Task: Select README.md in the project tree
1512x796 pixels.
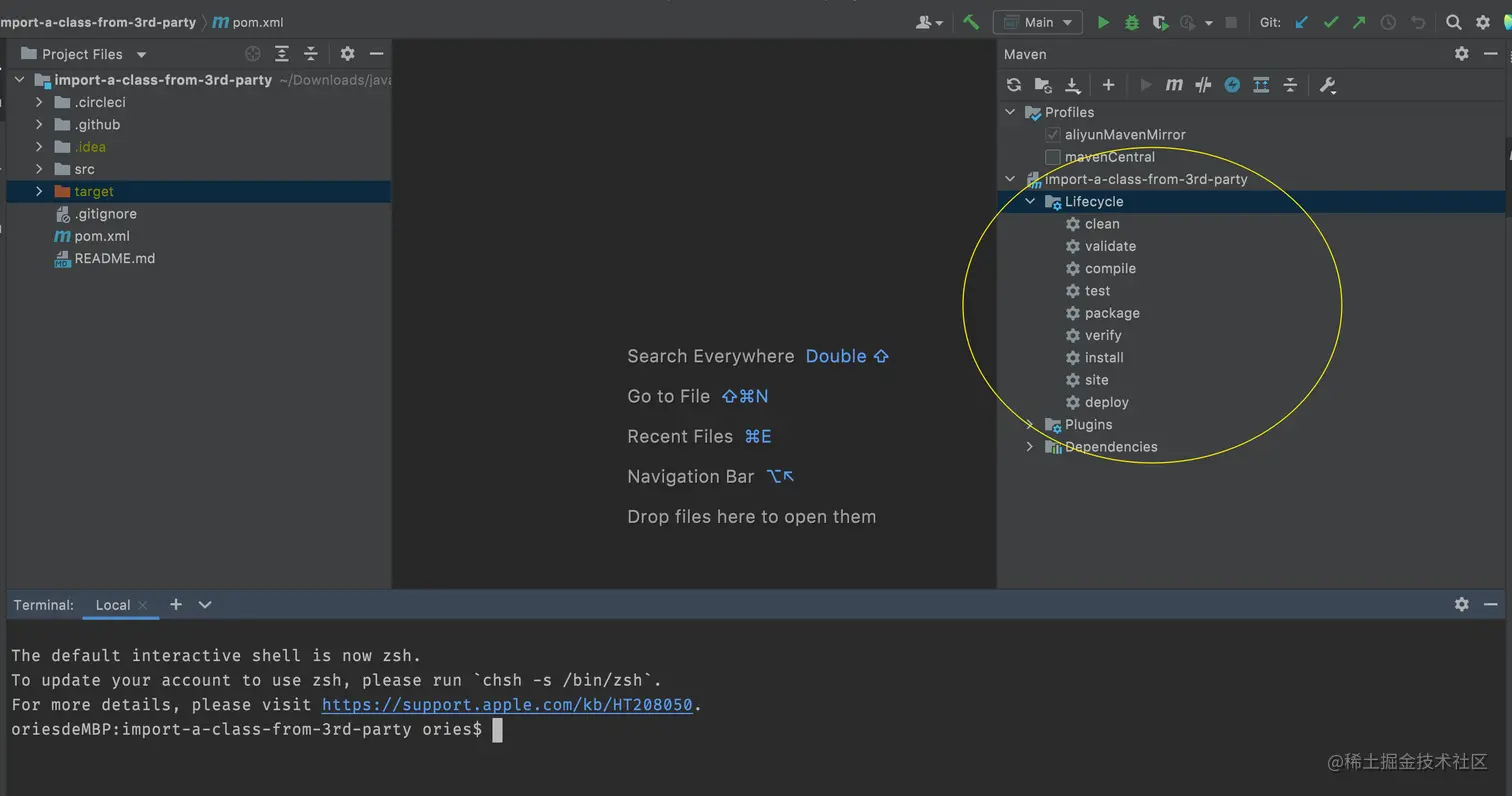Action: coord(105,258)
